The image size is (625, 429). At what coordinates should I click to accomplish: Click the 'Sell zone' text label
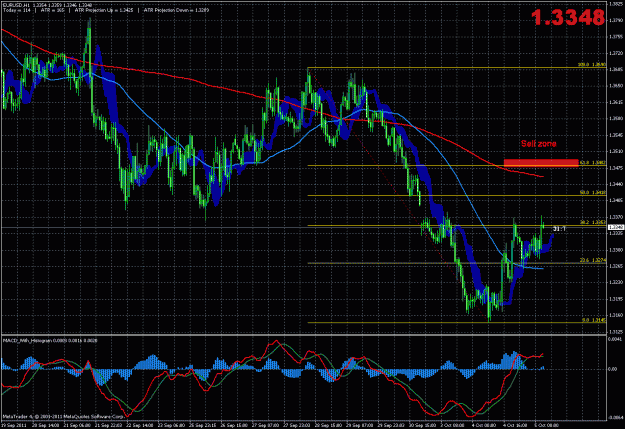click(539, 144)
